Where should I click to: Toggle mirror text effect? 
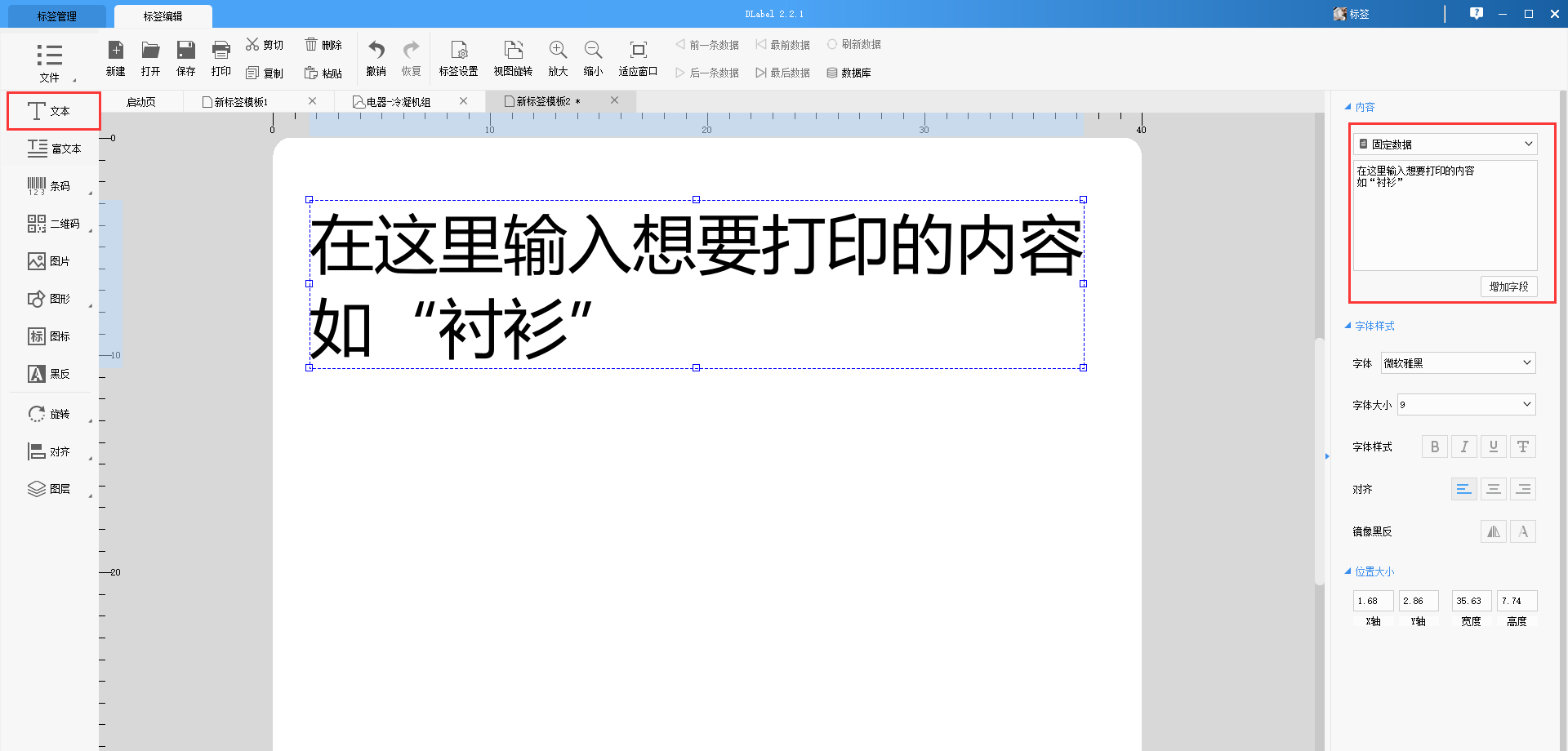coord(1494,531)
